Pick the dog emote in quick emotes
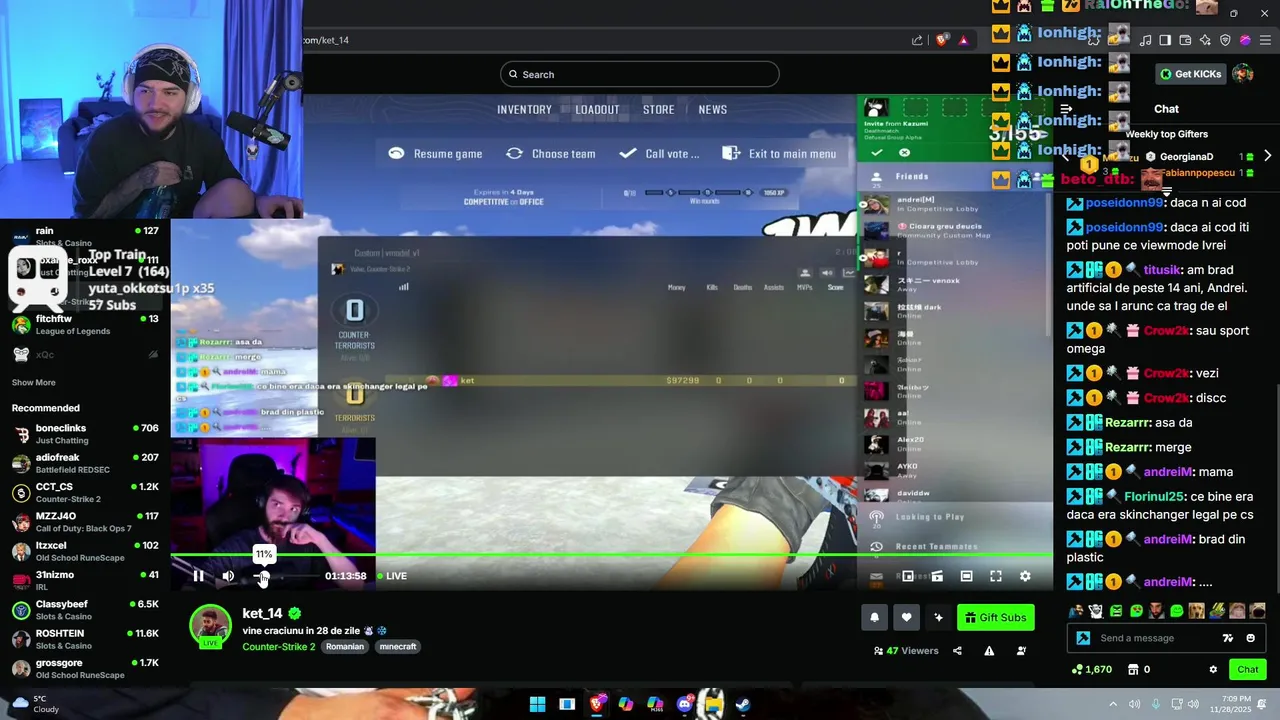The width and height of the screenshot is (1280, 720). (x=1197, y=611)
